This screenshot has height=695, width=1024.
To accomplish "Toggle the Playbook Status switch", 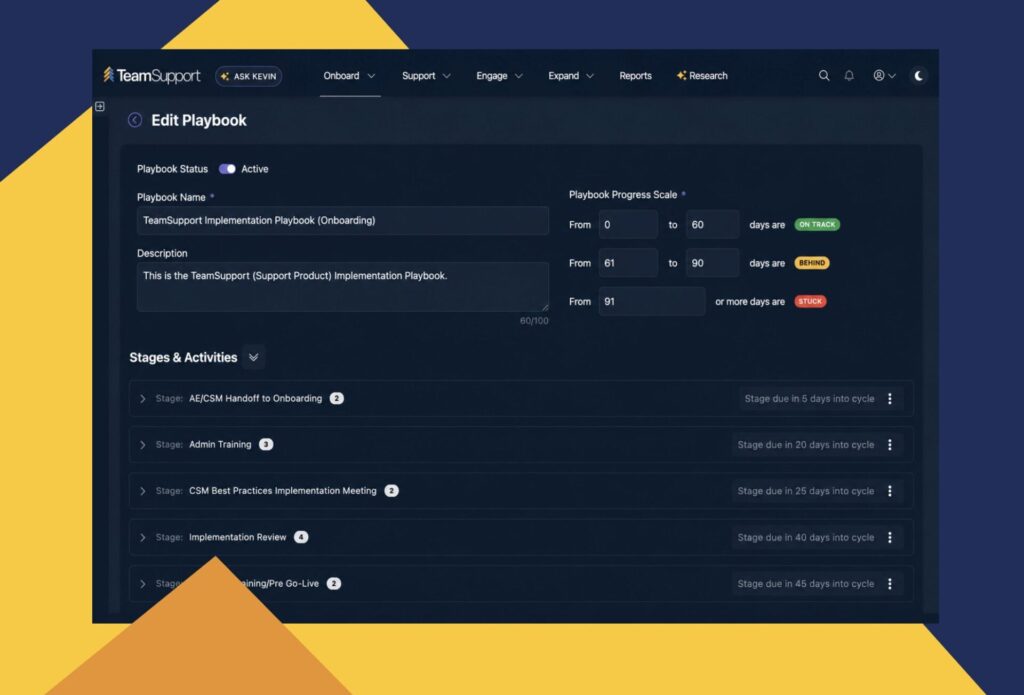I will tap(227, 169).
